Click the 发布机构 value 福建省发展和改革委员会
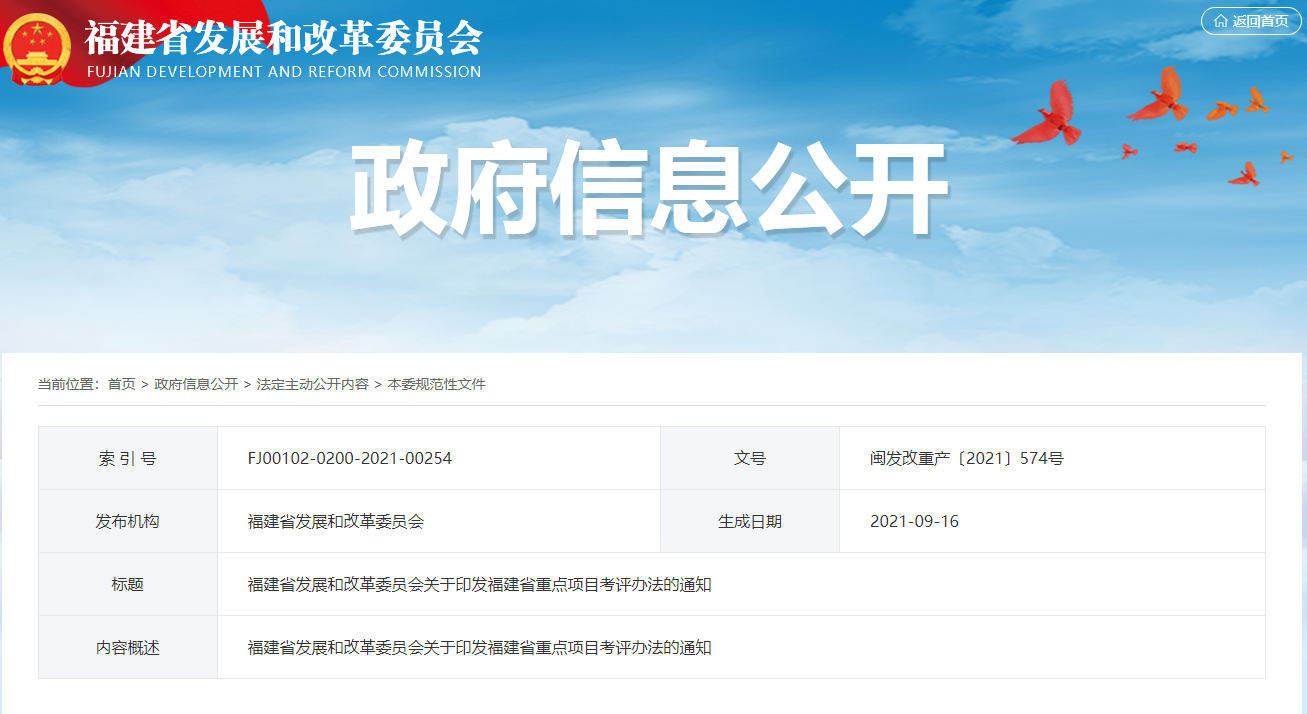 [x=335, y=521]
